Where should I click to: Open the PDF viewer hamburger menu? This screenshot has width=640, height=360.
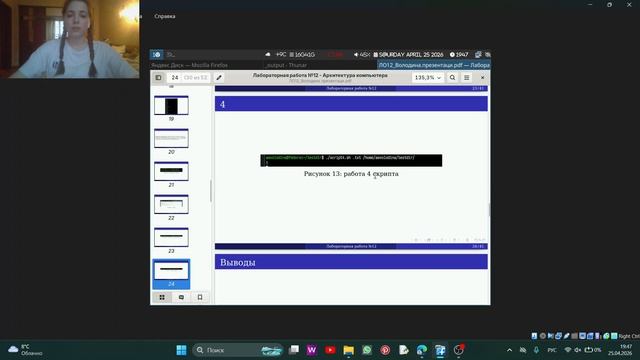point(467,78)
